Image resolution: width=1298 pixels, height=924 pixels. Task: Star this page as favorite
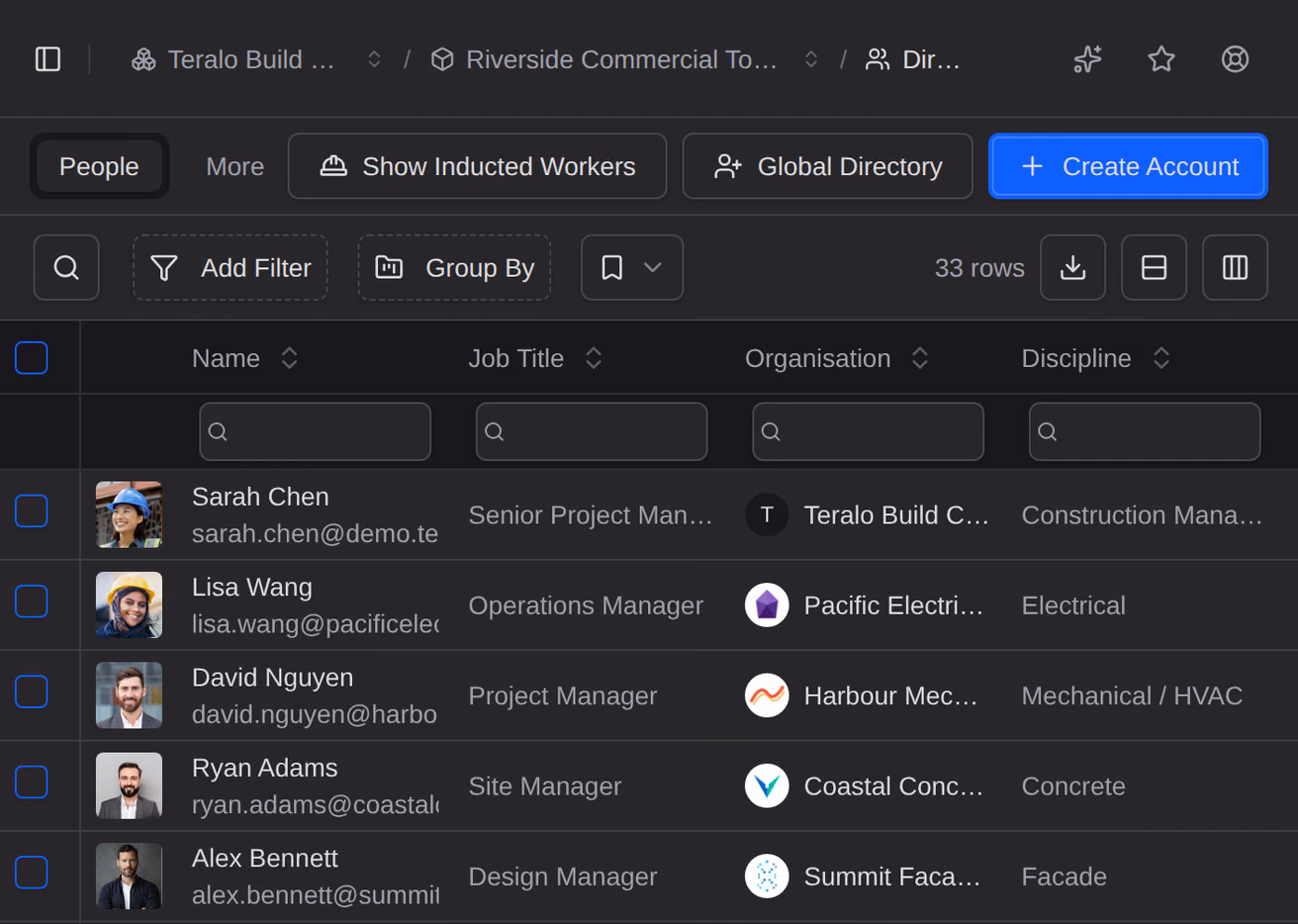click(1161, 59)
